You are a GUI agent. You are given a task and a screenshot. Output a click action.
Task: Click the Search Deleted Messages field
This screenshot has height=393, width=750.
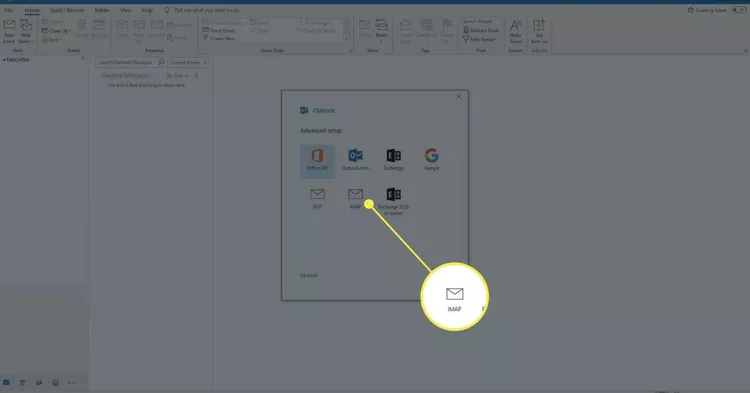tap(126, 62)
